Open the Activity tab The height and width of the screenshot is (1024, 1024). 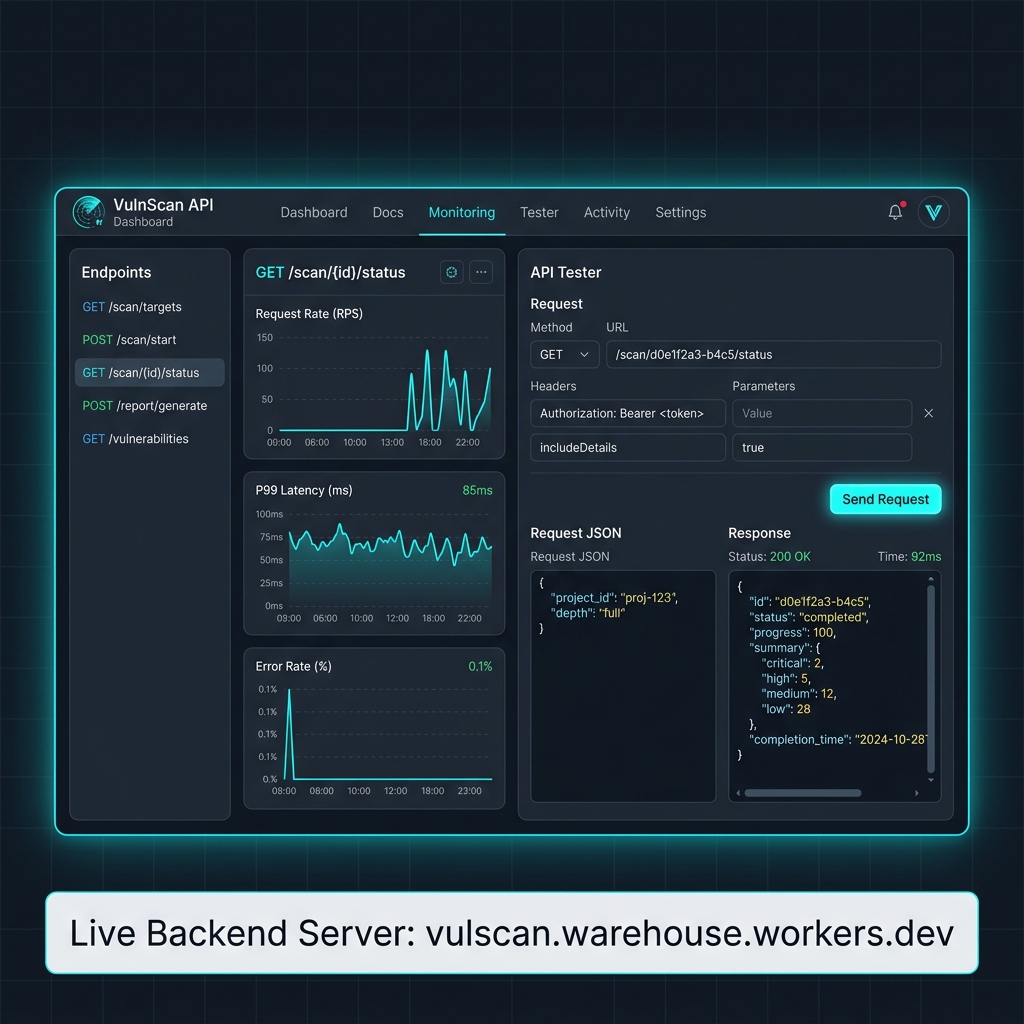[607, 212]
